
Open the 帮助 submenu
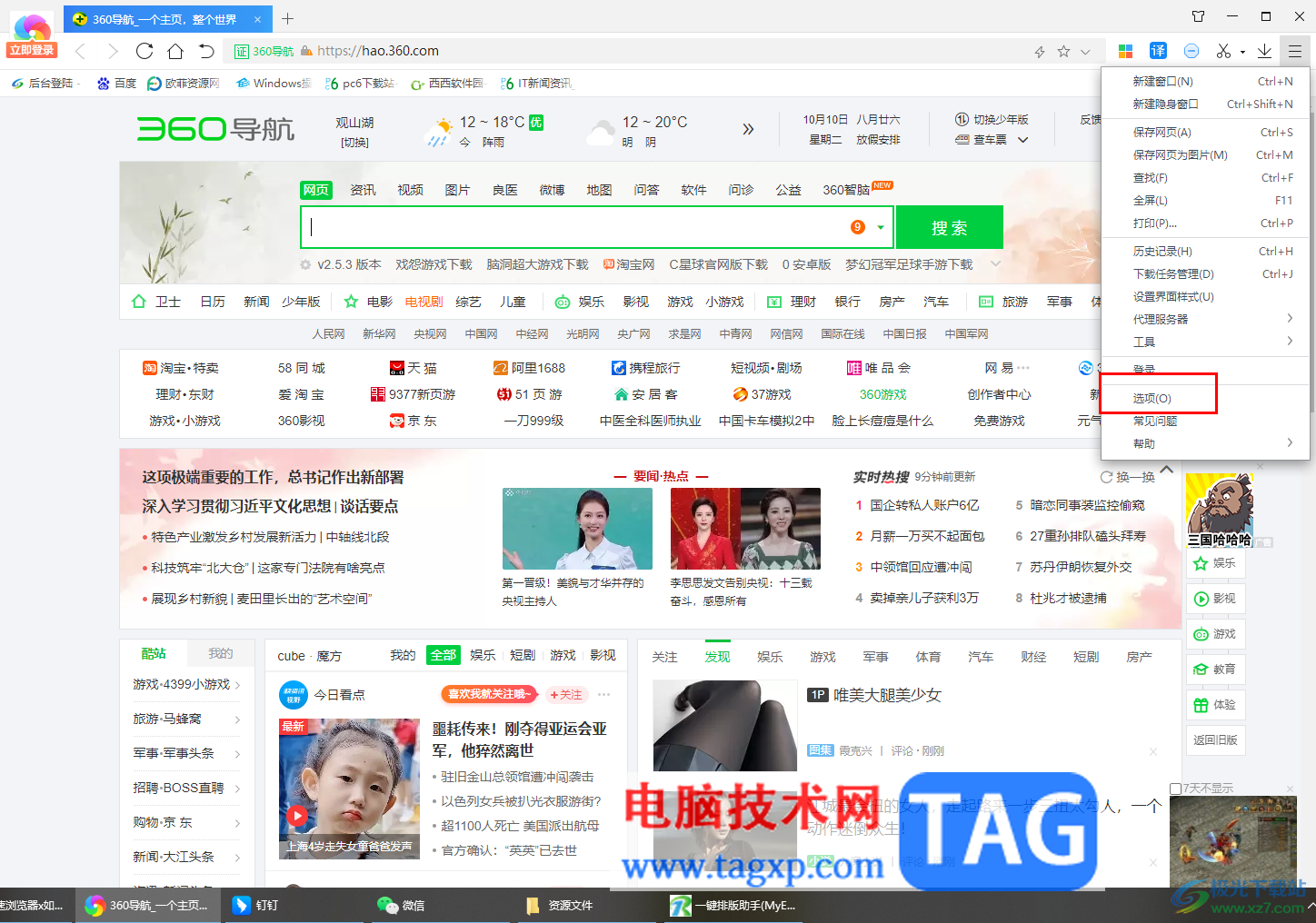click(x=1204, y=443)
